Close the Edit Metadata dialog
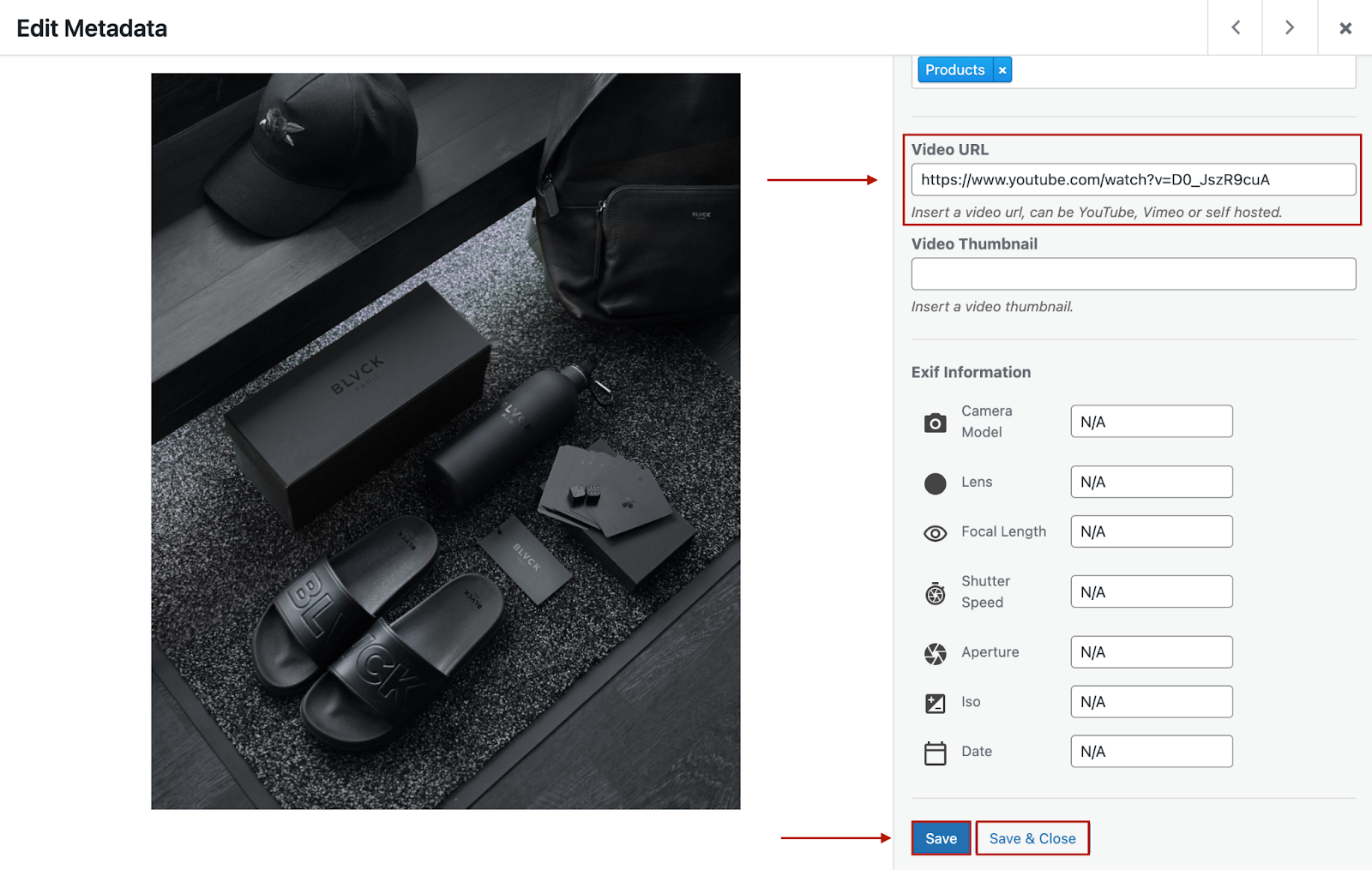The width and height of the screenshot is (1372, 870). (1345, 28)
